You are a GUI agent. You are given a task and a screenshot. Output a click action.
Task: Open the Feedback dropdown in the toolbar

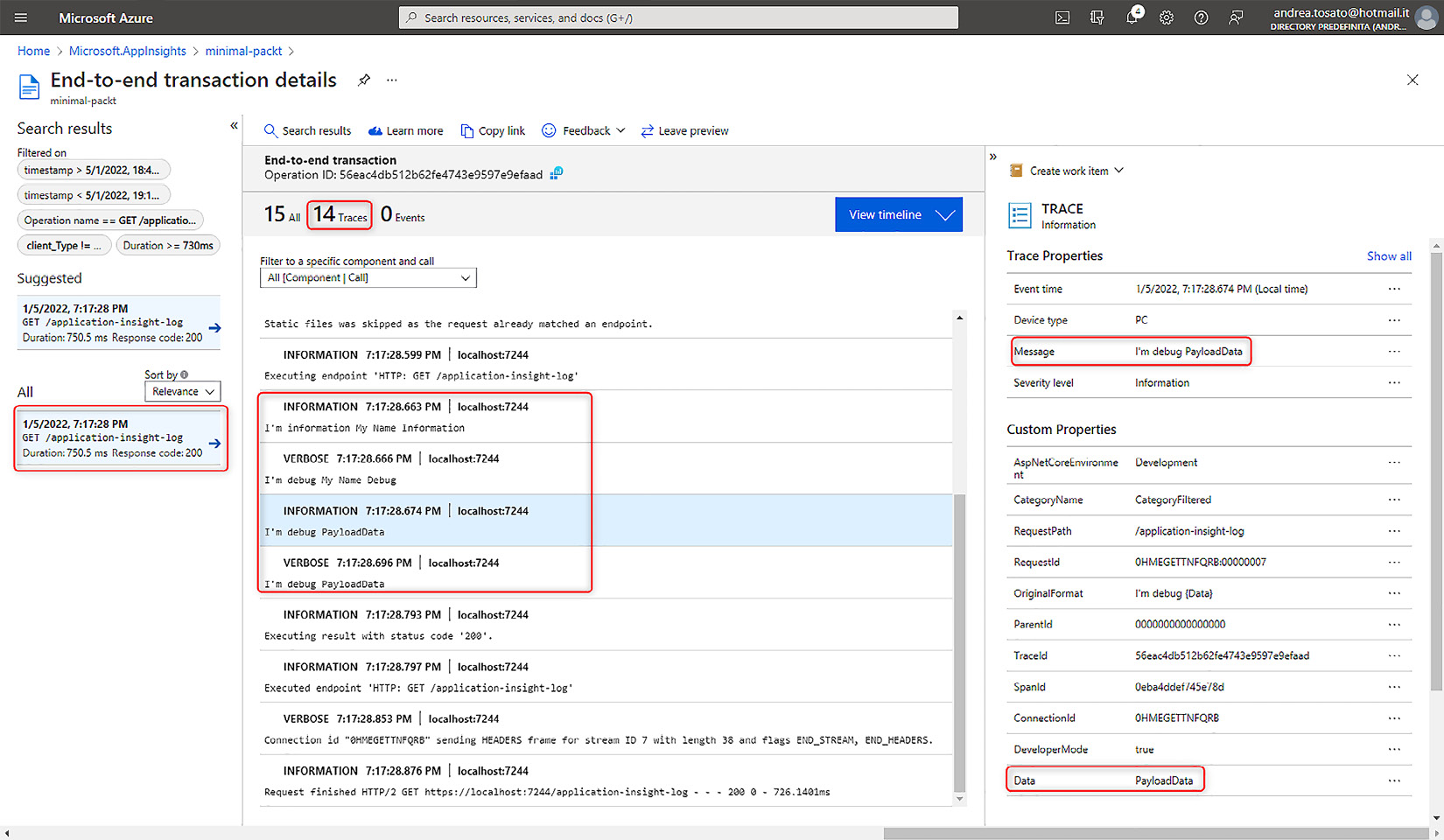(584, 130)
